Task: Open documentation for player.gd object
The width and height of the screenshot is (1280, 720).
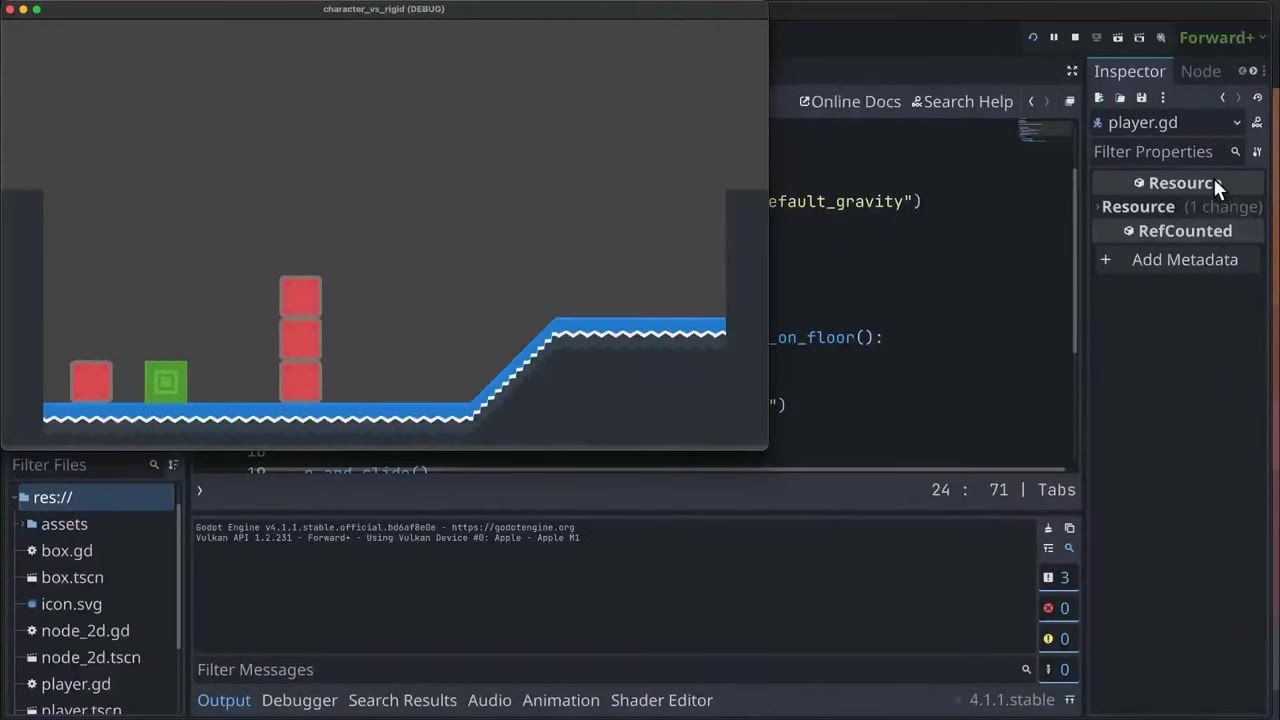Action: [1257, 122]
